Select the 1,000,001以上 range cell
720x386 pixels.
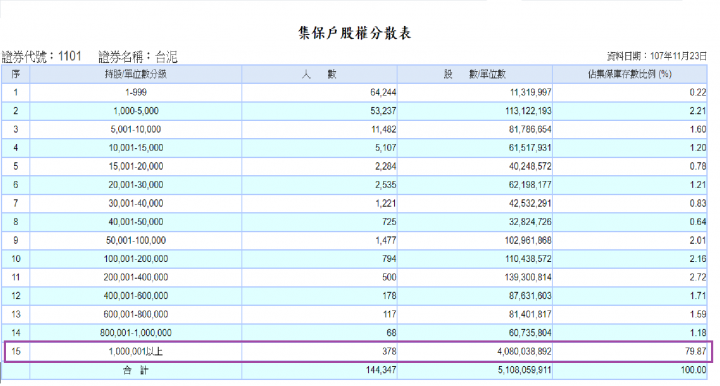(135, 352)
